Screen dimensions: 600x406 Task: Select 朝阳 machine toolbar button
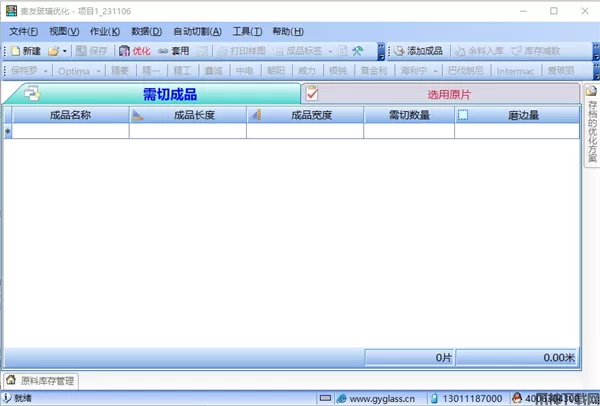point(276,71)
